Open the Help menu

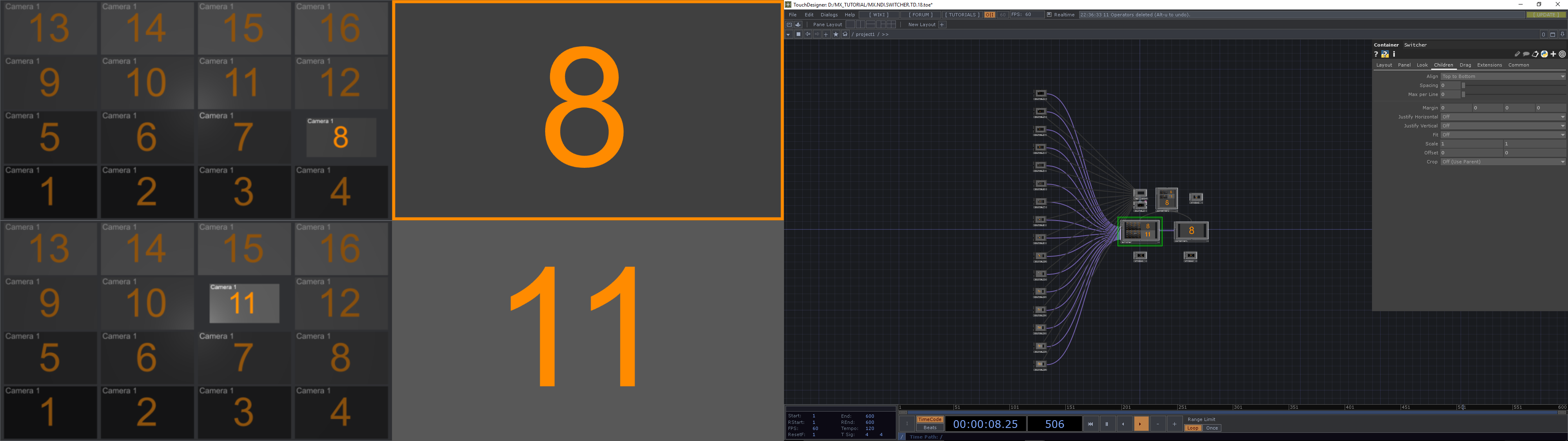coord(850,15)
